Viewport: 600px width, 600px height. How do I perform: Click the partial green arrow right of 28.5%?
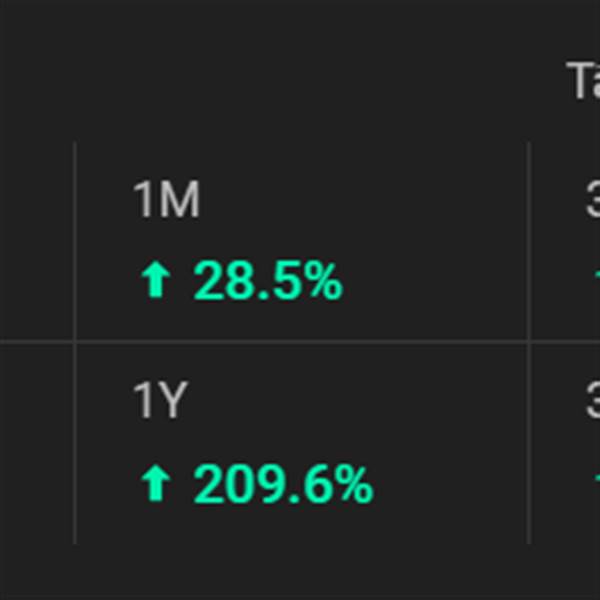596,279
